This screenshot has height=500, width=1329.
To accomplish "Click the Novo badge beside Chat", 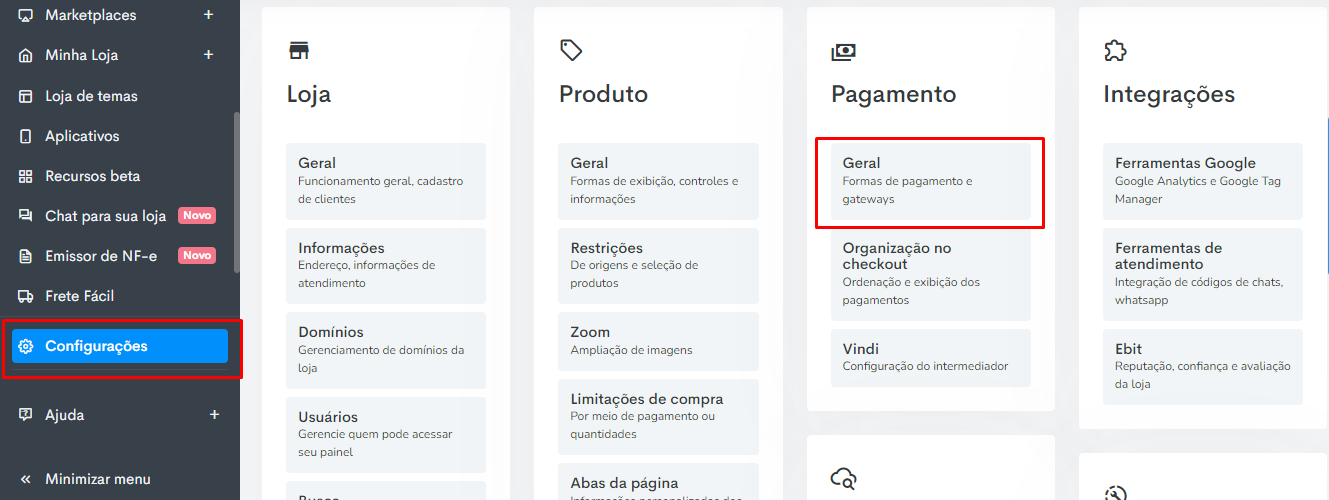I will tap(197, 216).
